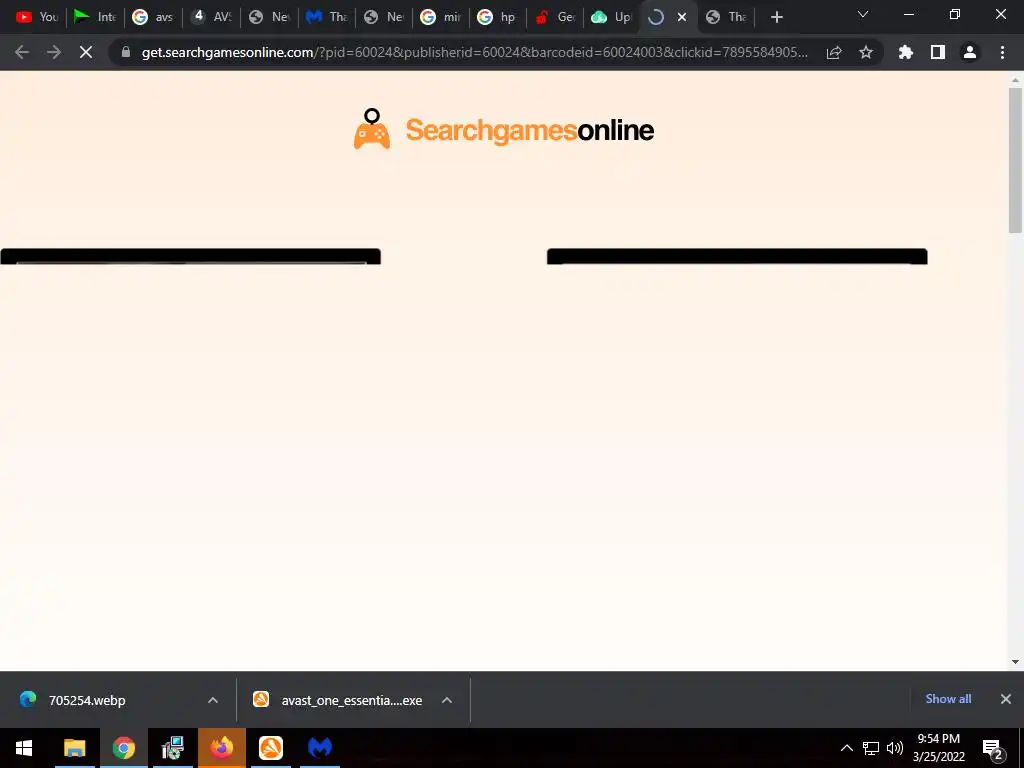The height and width of the screenshot is (768, 1024).
Task: Switch to the YouTube tab
Action: coord(37,17)
